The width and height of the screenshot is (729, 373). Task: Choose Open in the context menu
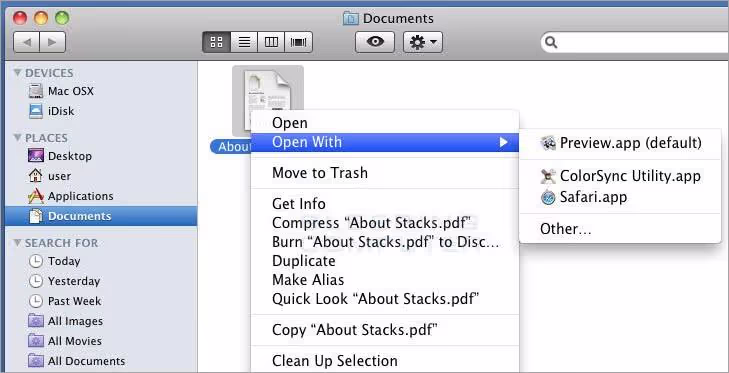click(x=384, y=123)
